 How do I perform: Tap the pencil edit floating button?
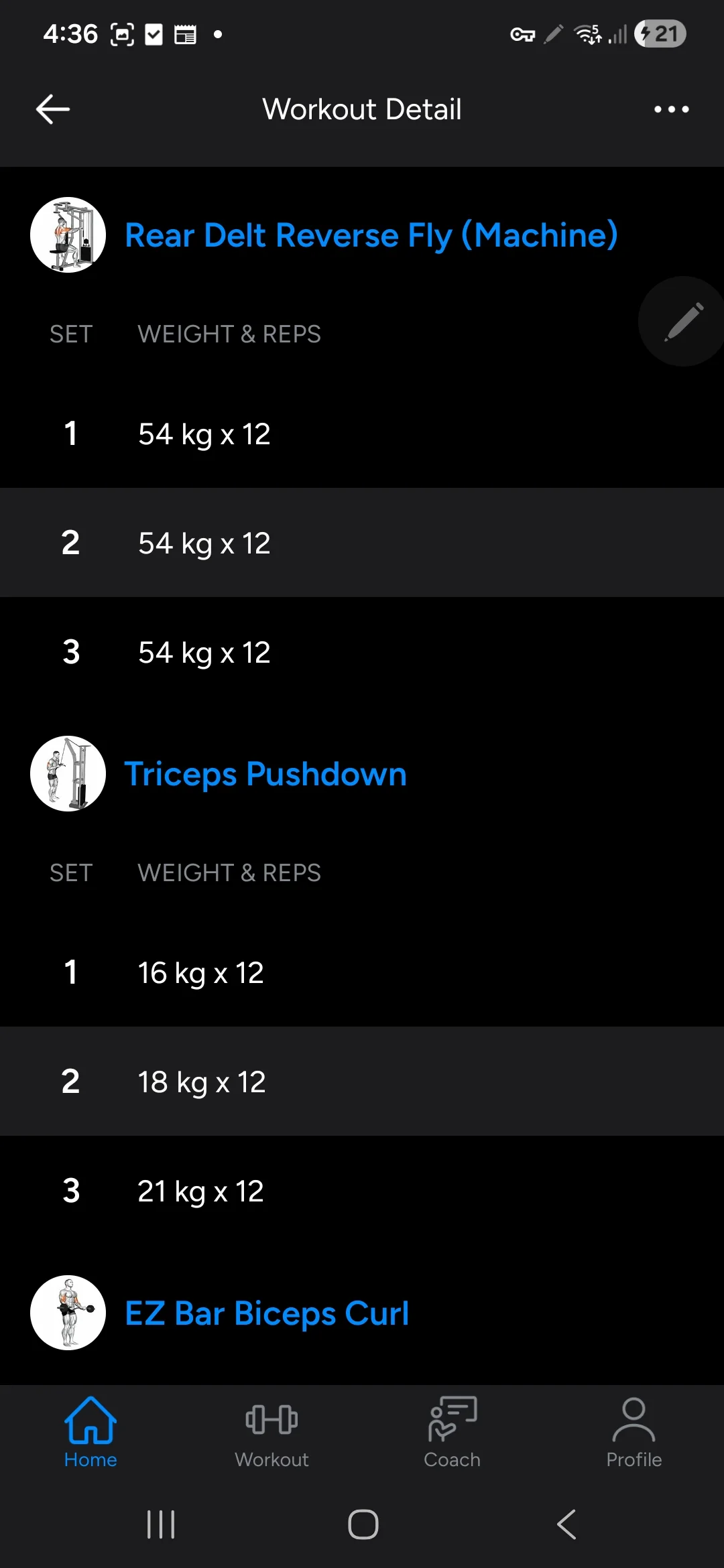[682, 322]
